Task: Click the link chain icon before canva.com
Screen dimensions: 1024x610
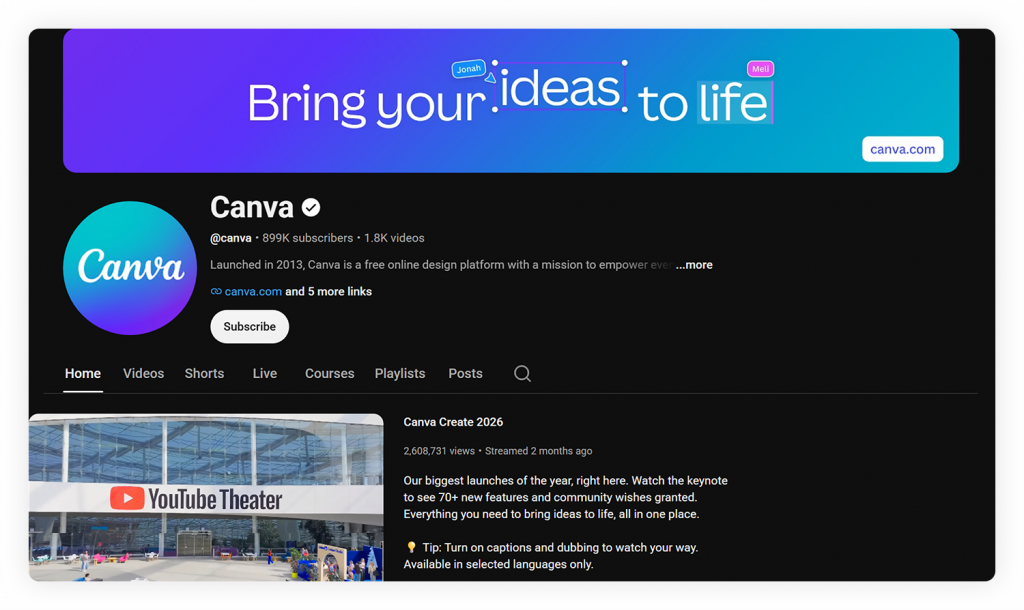Action: [x=216, y=291]
